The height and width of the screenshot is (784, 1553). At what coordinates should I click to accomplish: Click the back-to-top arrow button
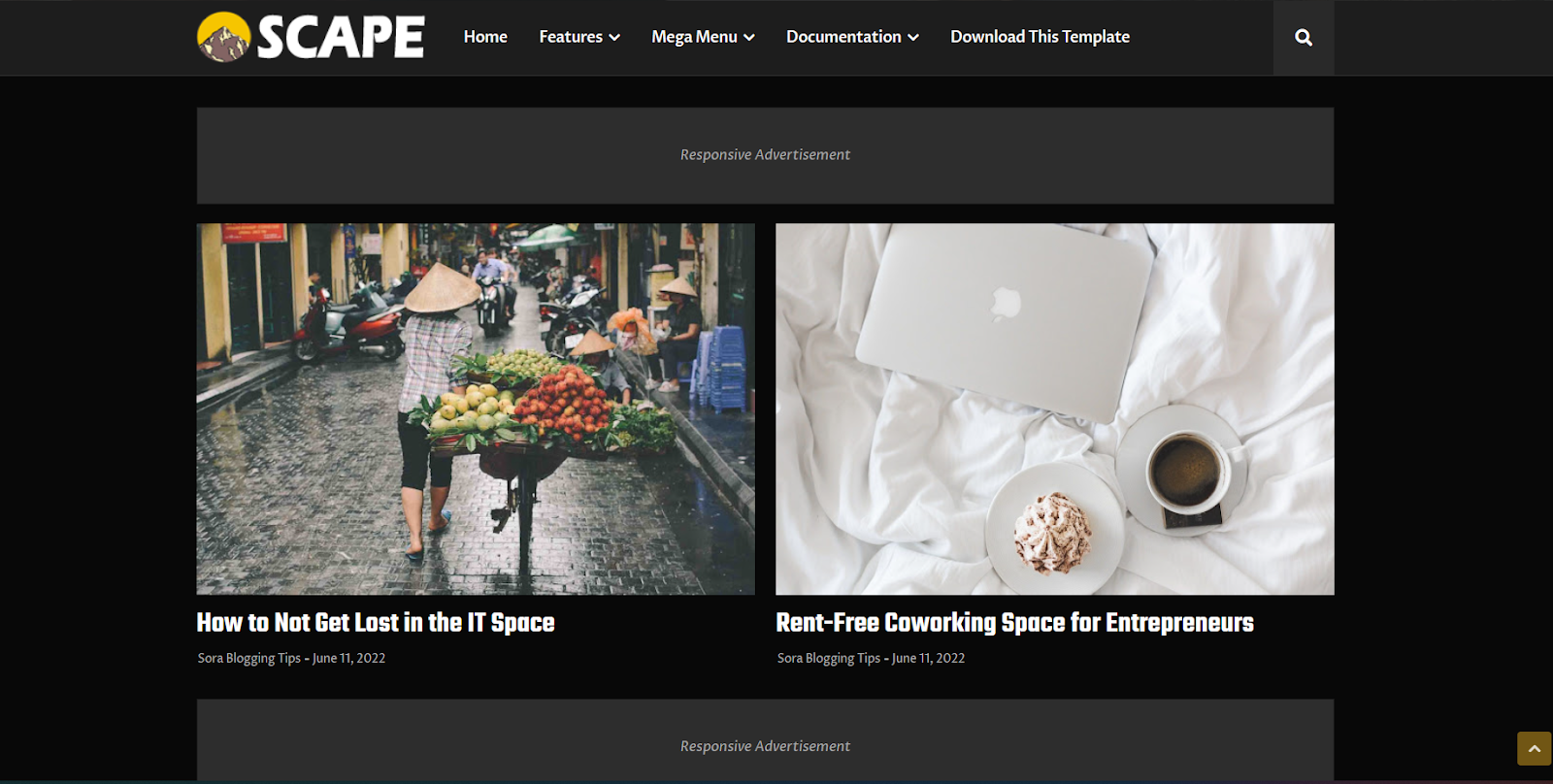click(1535, 749)
